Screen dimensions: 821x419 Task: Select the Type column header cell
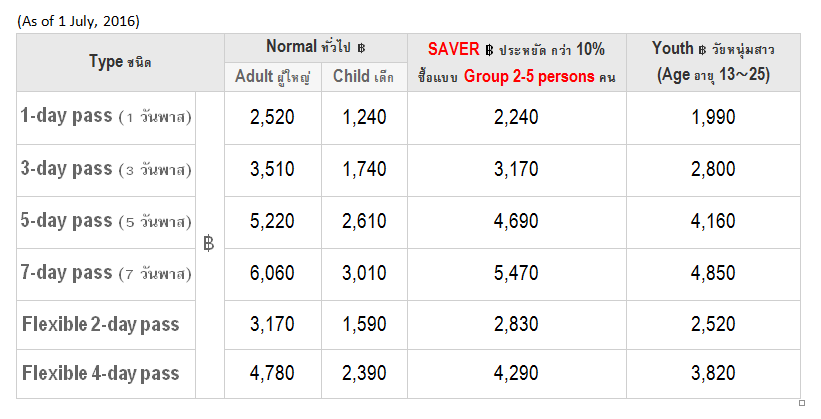tap(120, 63)
